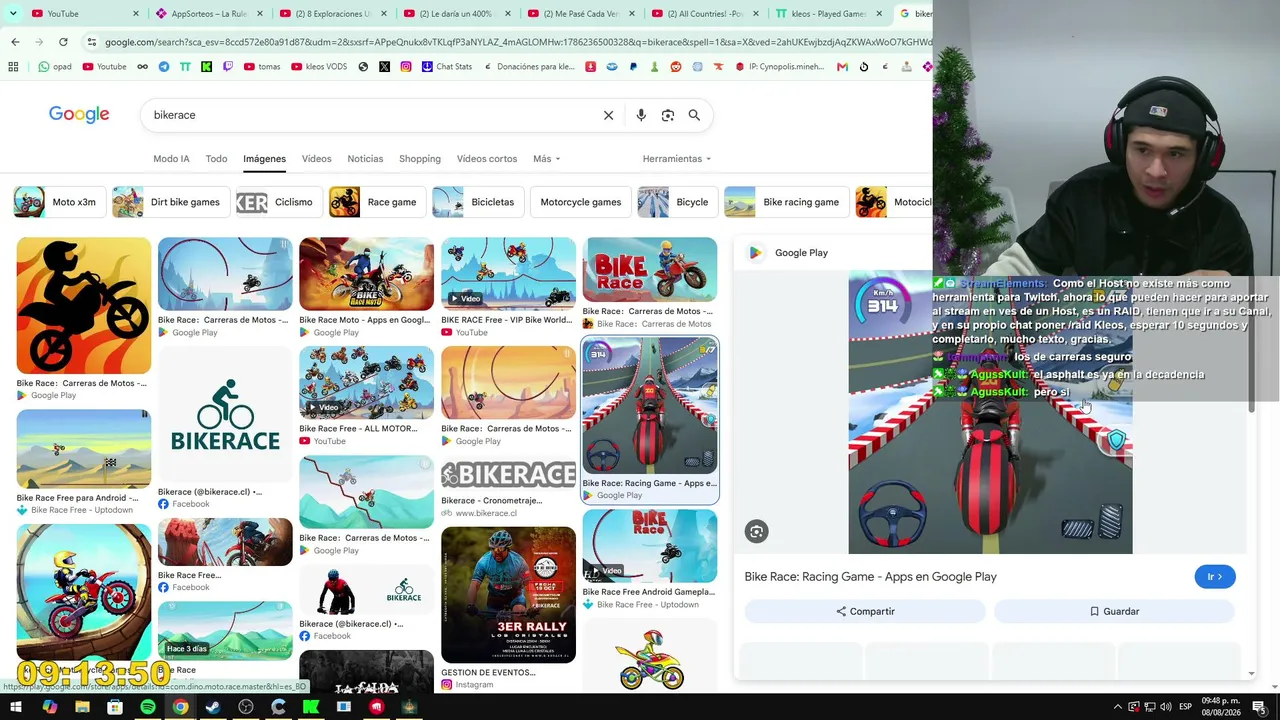1280x720 pixels.
Task: Click the Google search input field
Action: (x=370, y=115)
